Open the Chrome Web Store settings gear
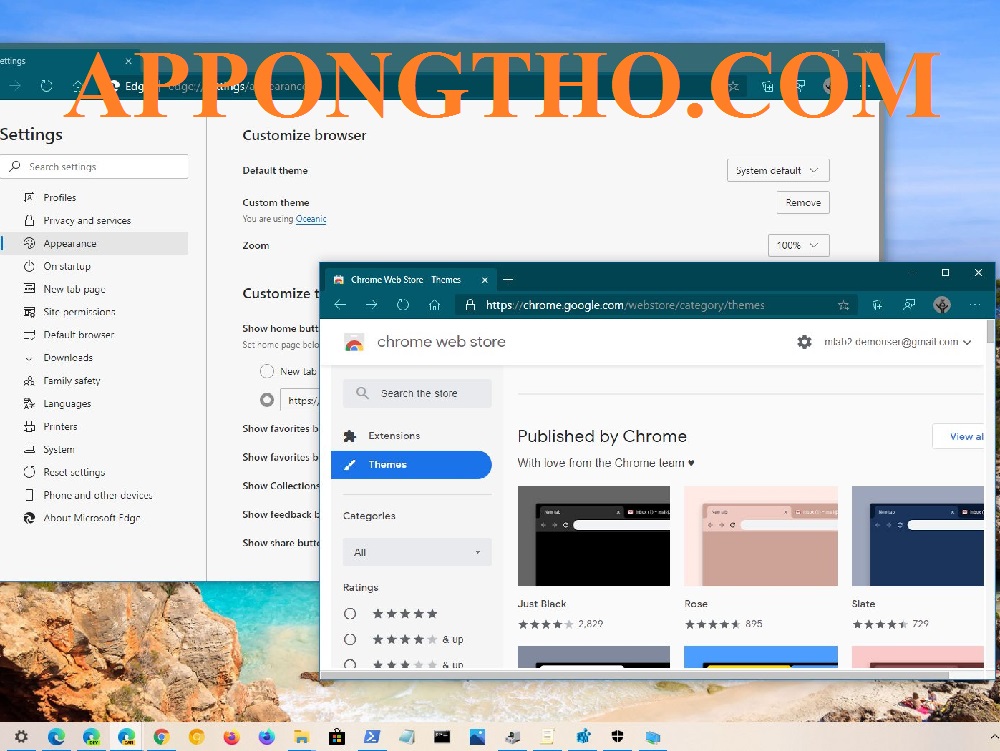This screenshot has width=1000, height=751. [x=804, y=342]
